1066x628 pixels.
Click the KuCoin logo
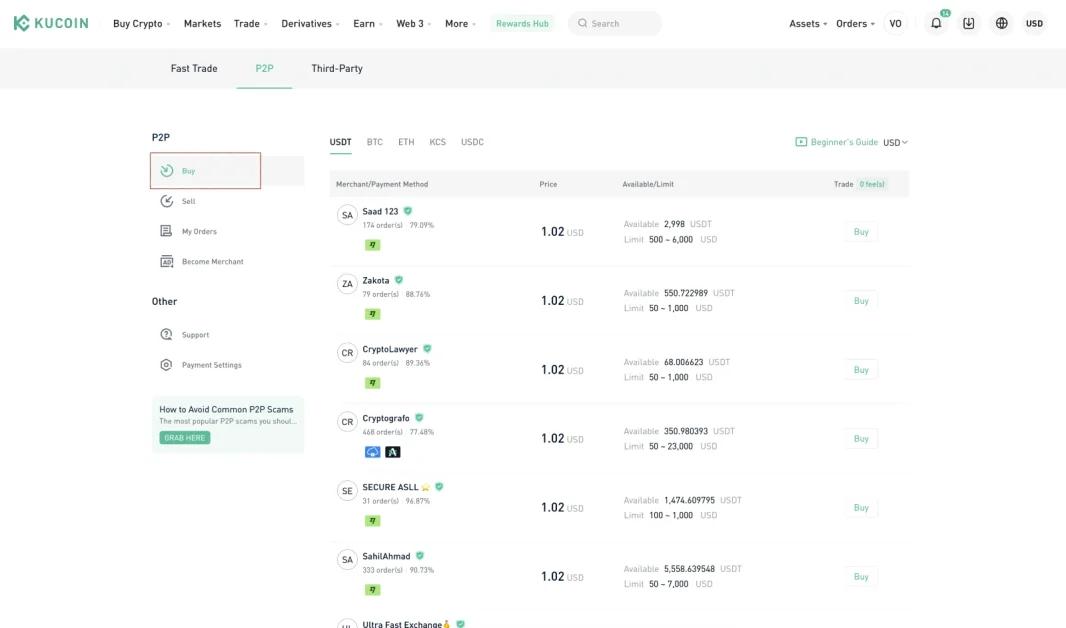(x=51, y=23)
